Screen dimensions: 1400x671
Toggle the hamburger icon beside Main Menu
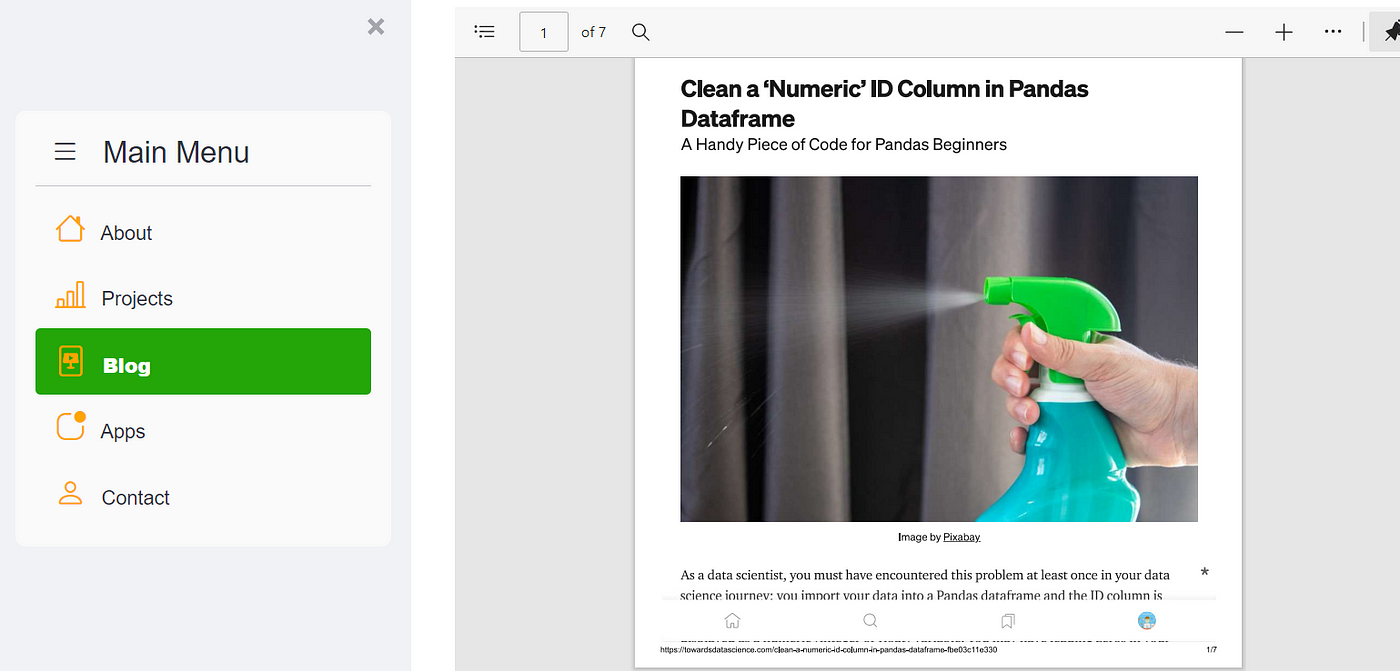pos(65,152)
